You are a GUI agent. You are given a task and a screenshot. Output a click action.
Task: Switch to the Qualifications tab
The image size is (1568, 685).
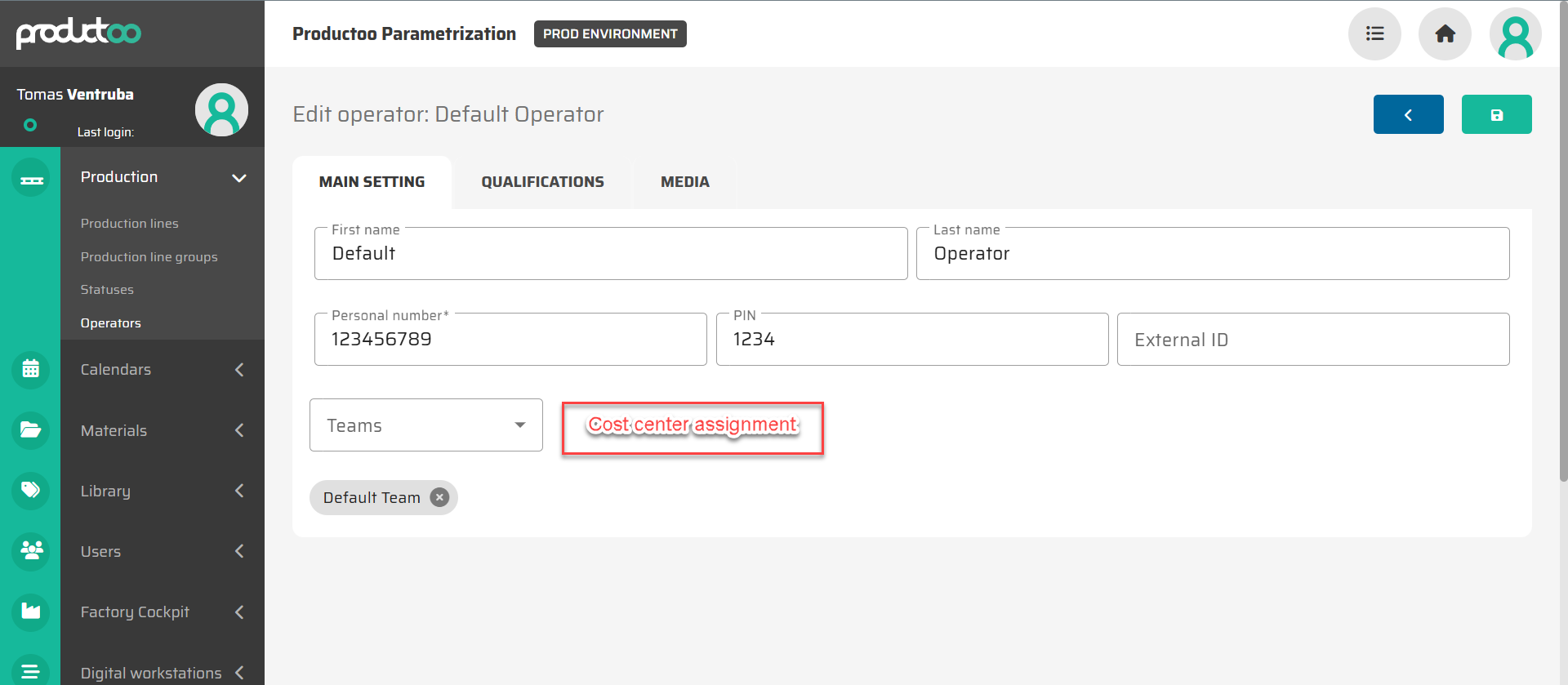click(542, 182)
